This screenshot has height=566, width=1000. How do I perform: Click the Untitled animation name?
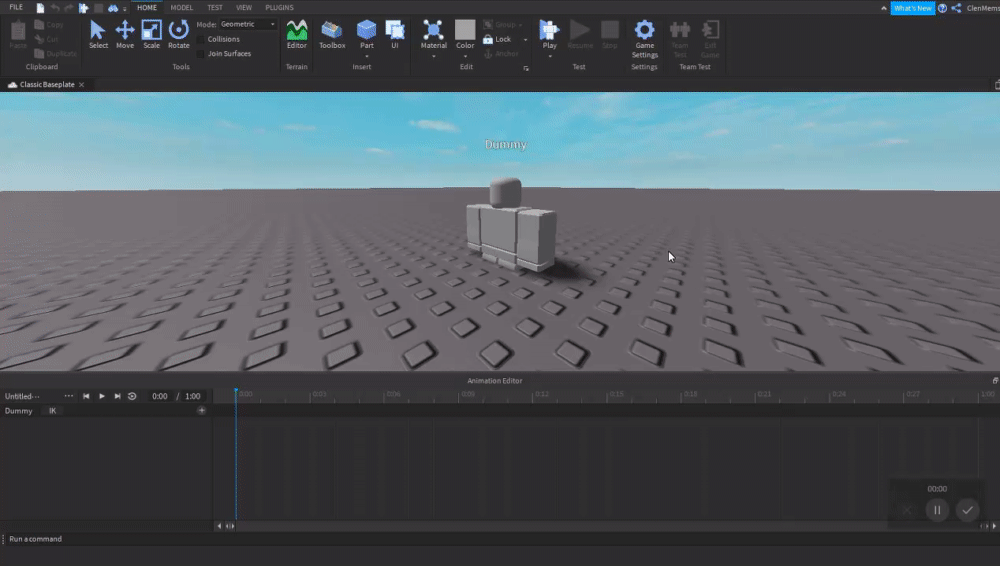tap(22, 396)
